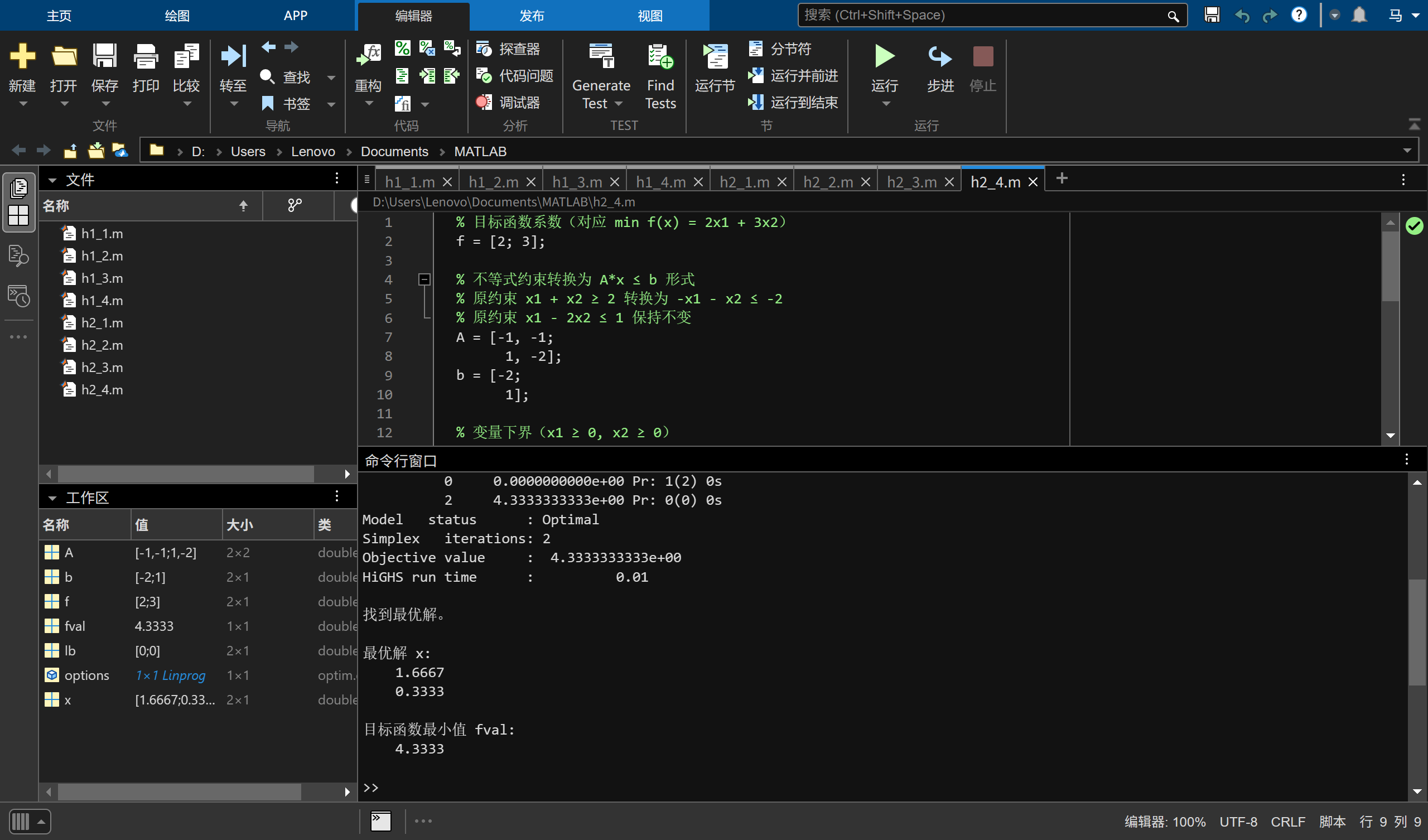The image size is (1428, 840).
Task: Switch to the h1_3.m editor tab
Action: (x=576, y=182)
